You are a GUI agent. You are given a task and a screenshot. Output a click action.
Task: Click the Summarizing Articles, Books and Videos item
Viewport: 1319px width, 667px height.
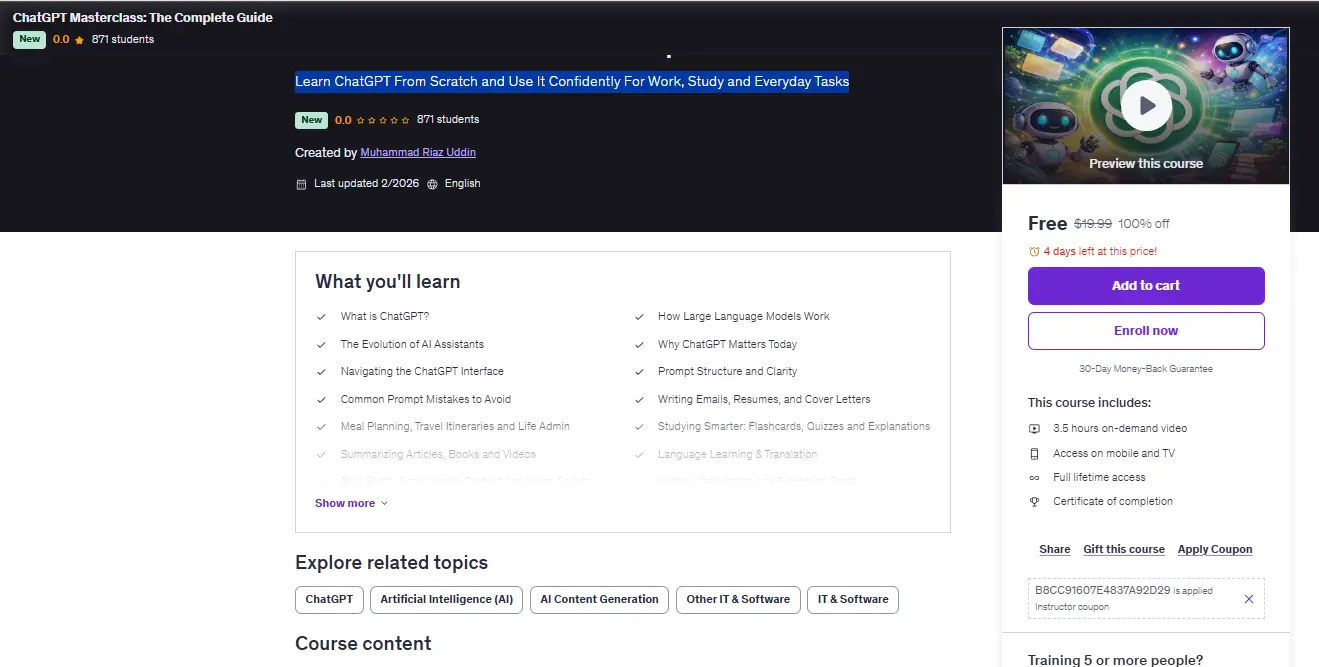click(438, 454)
